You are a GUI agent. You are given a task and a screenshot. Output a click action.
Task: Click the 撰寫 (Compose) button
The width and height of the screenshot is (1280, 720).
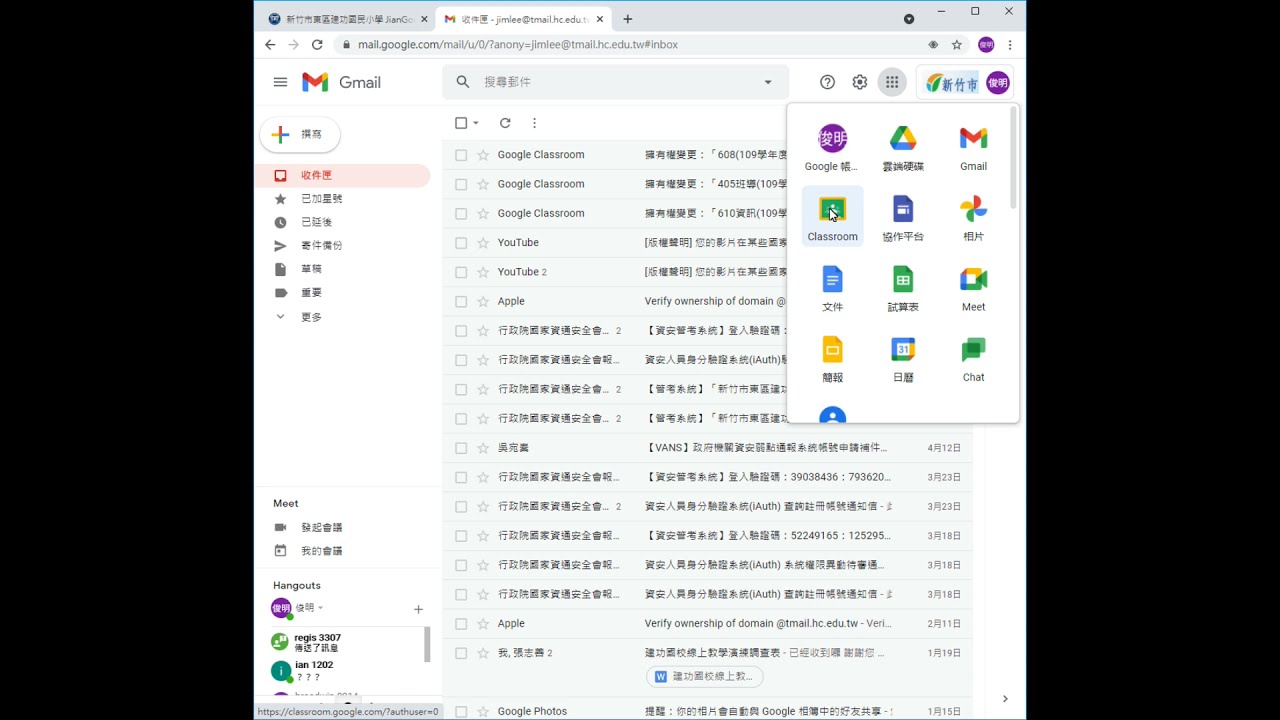[x=300, y=134]
